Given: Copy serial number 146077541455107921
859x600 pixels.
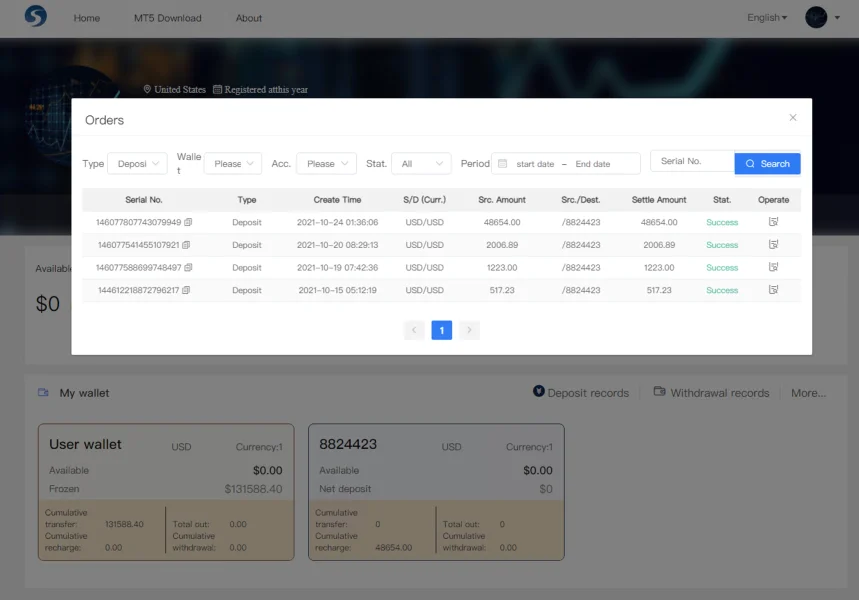Looking at the screenshot, I should (x=186, y=245).
